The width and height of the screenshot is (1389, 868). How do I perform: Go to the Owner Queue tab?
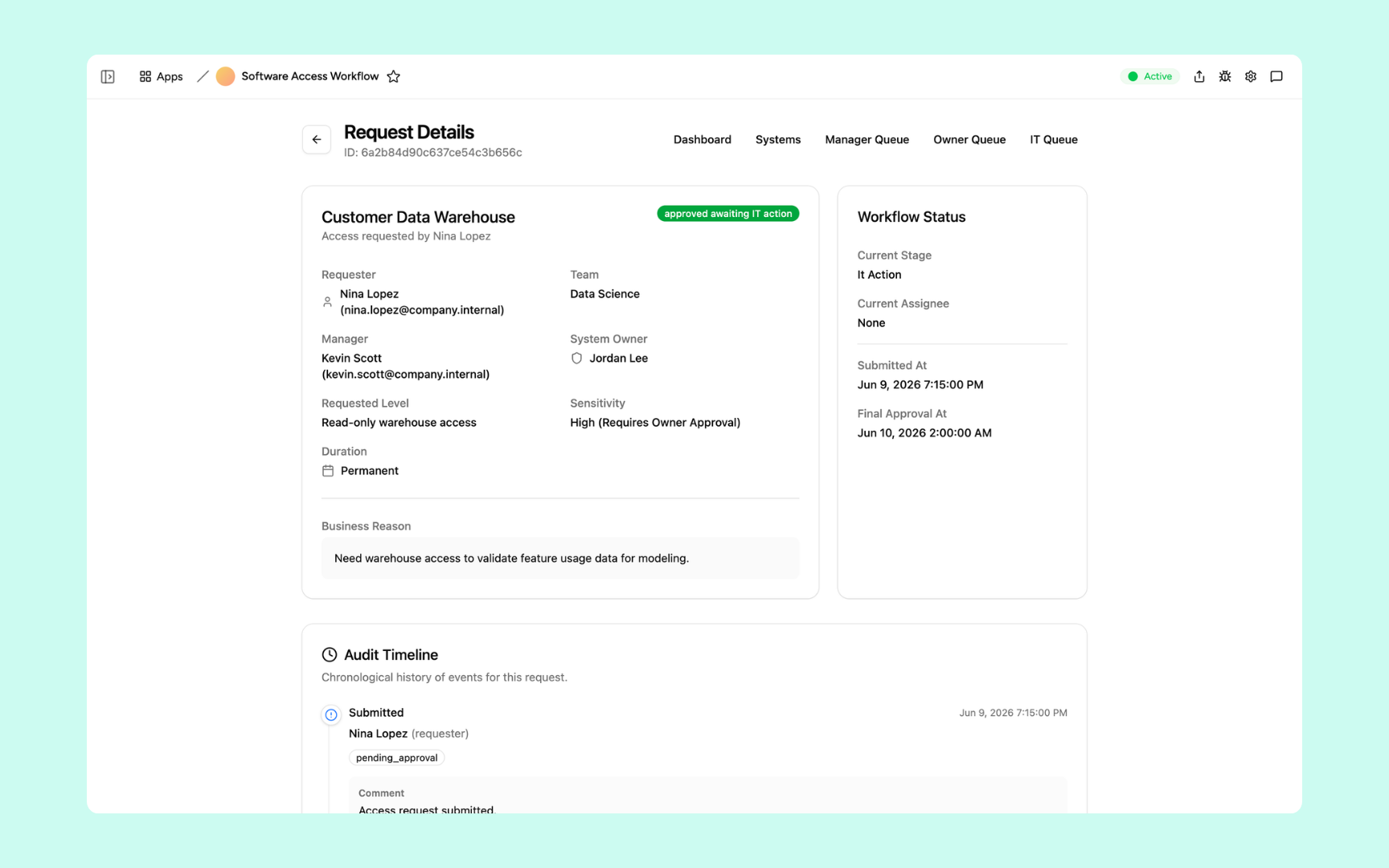[969, 140]
